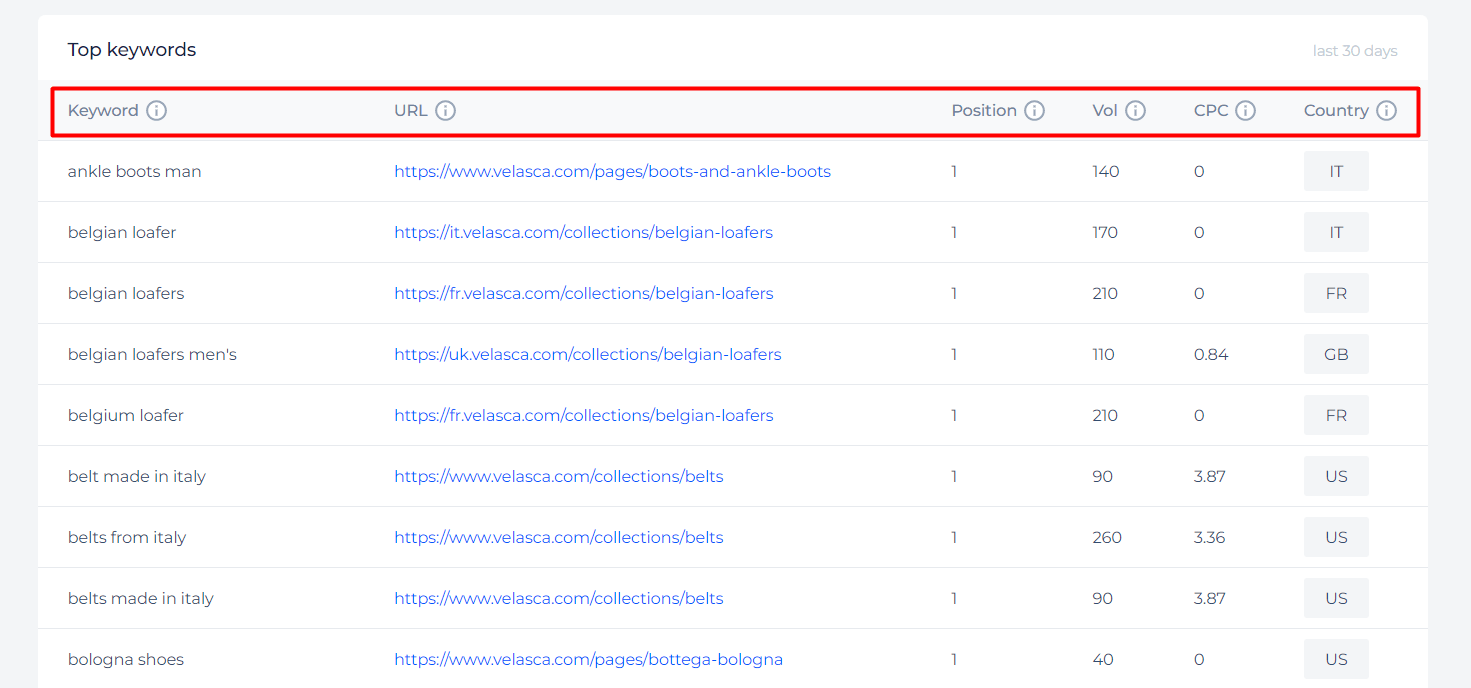The height and width of the screenshot is (688, 1471).
Task: Click the Country column header label
Action: pyautogui.click(x=1336, y=111)
